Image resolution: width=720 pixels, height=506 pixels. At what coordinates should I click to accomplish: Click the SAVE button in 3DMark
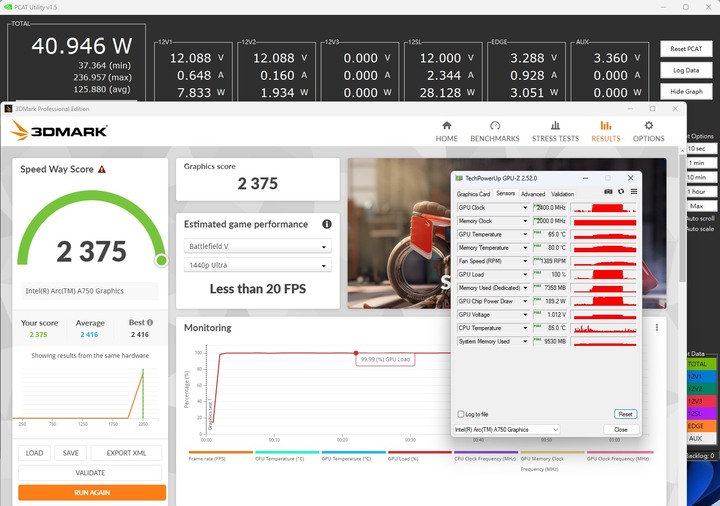(x=70, y=453)
